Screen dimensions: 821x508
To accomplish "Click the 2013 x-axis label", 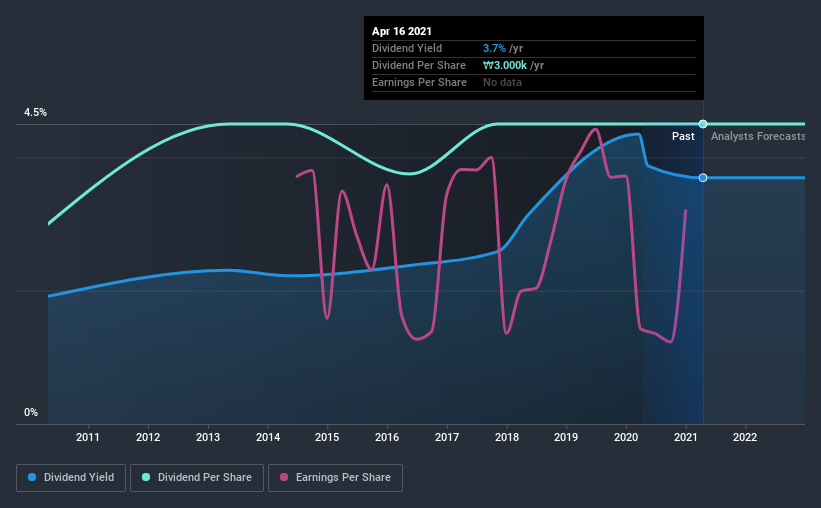I will pos(208,437).
